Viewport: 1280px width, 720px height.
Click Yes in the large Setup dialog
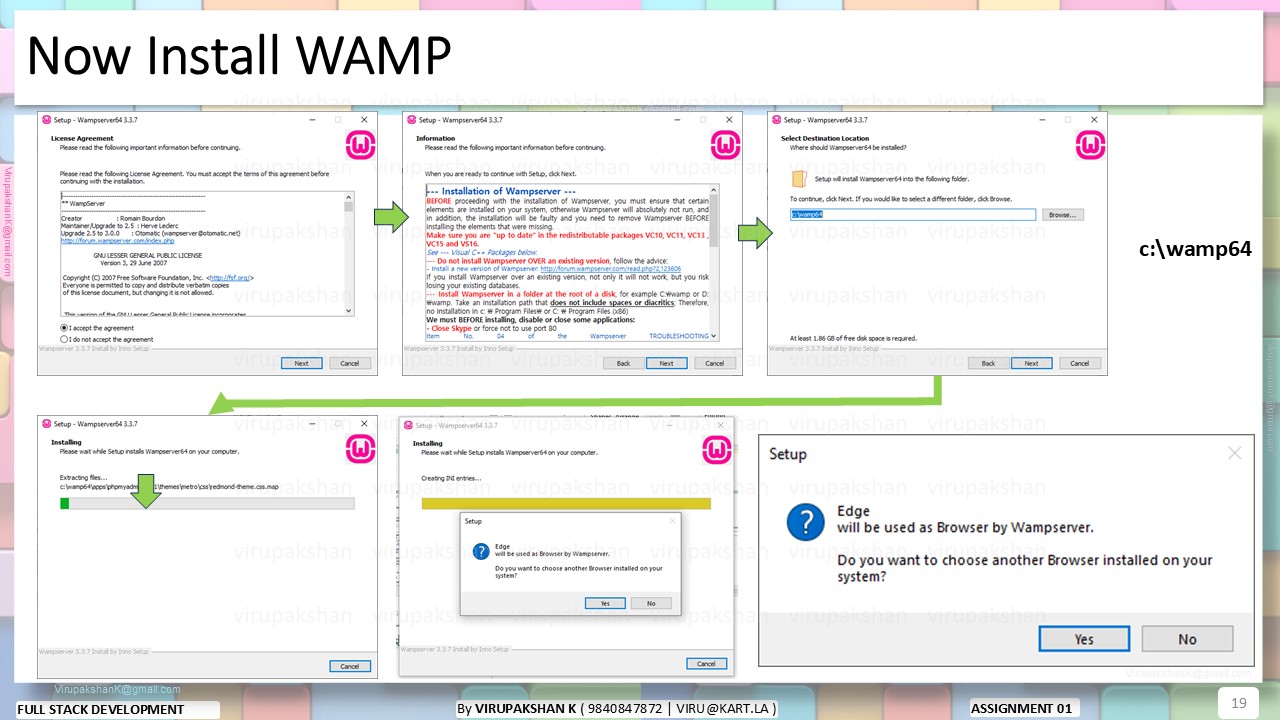(x=1084, y=639)
